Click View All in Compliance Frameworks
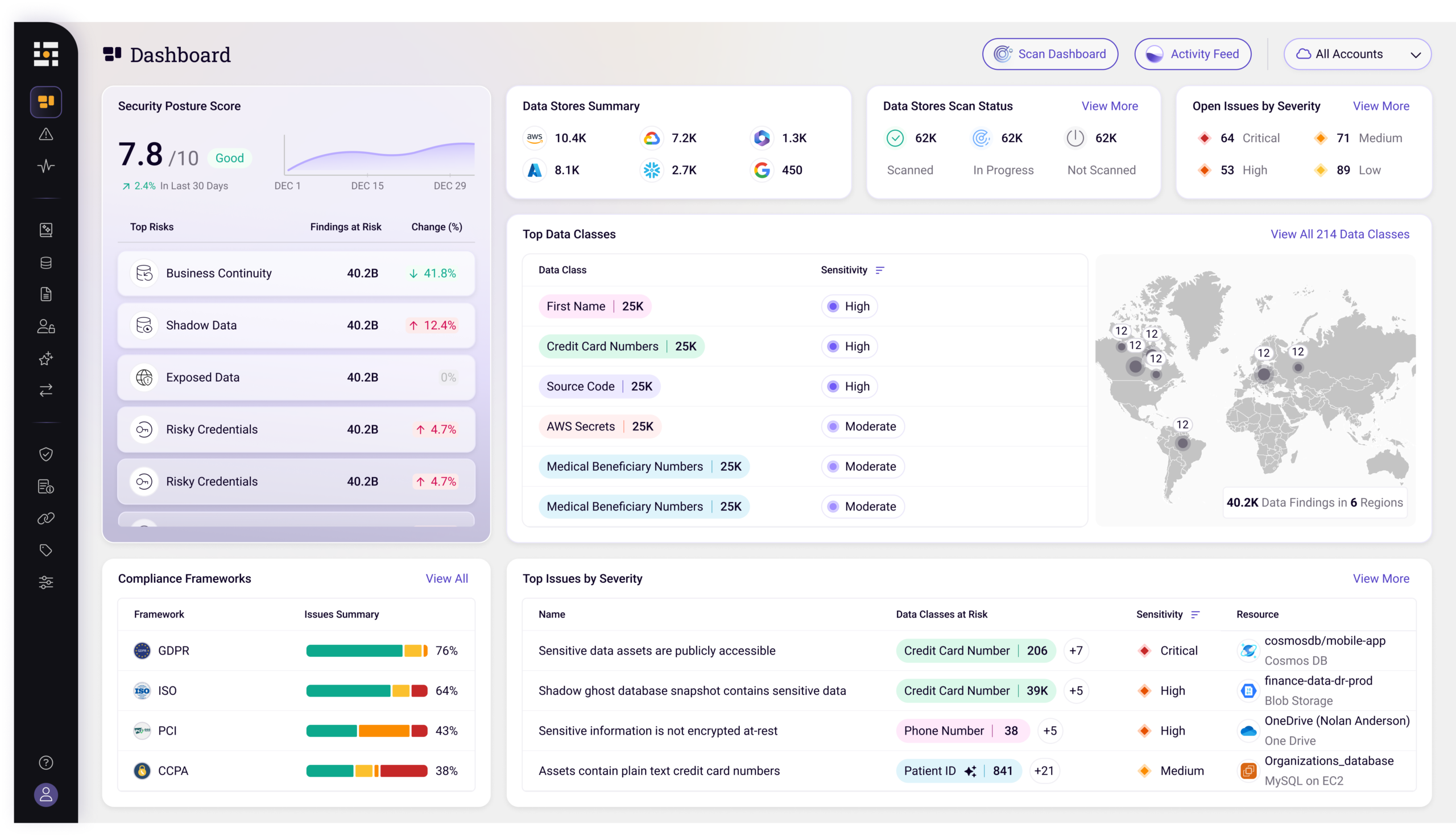This screenshot has width=1456, height=837. click(446, 578)
